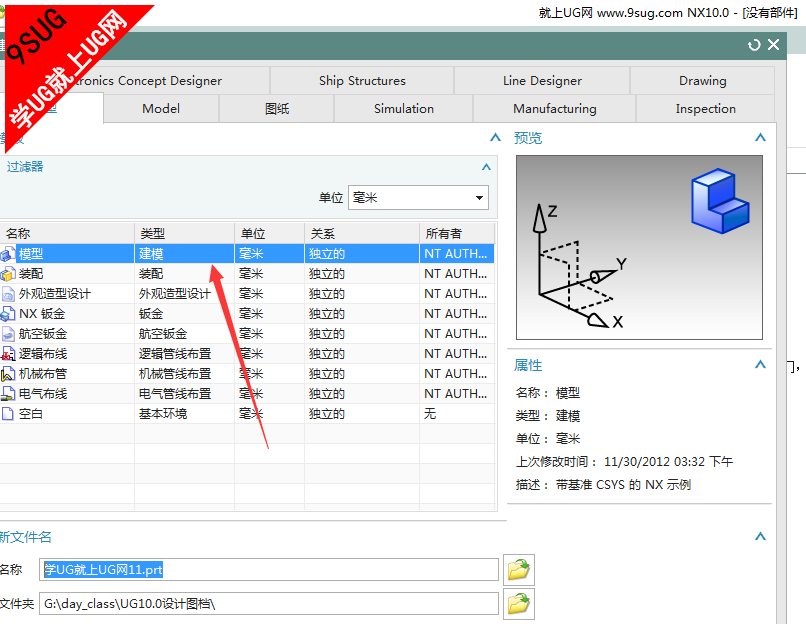
Task: Sort by 单位 column header
Action: coord(269,233)
